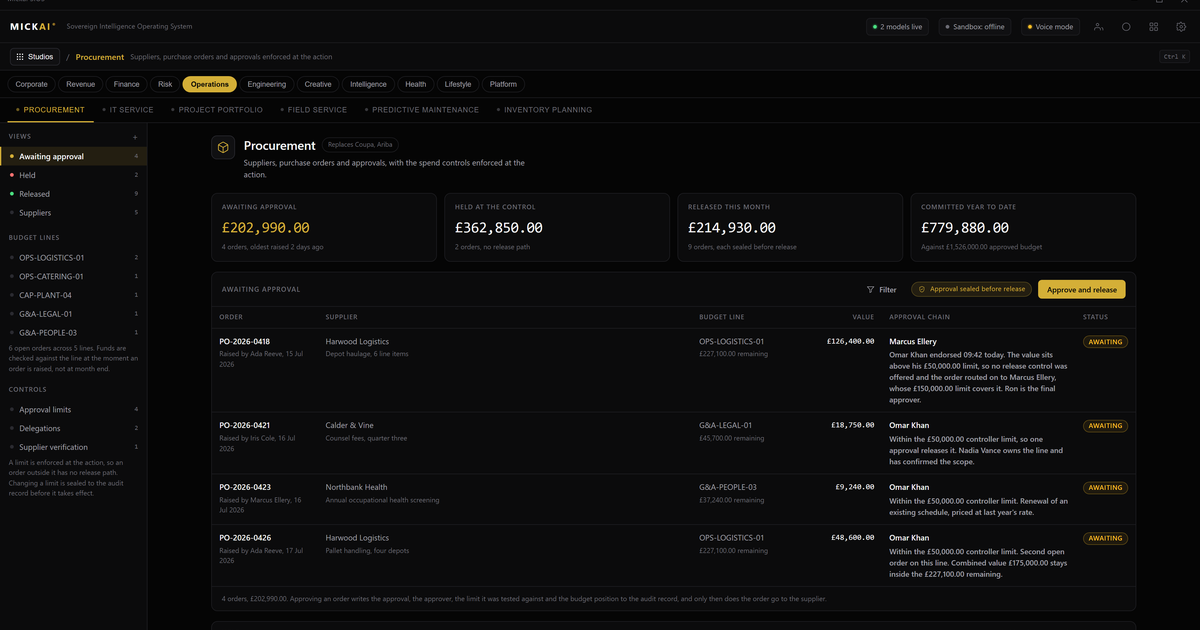Open the Awaiting Approval summary card

(x=324, y=227)
